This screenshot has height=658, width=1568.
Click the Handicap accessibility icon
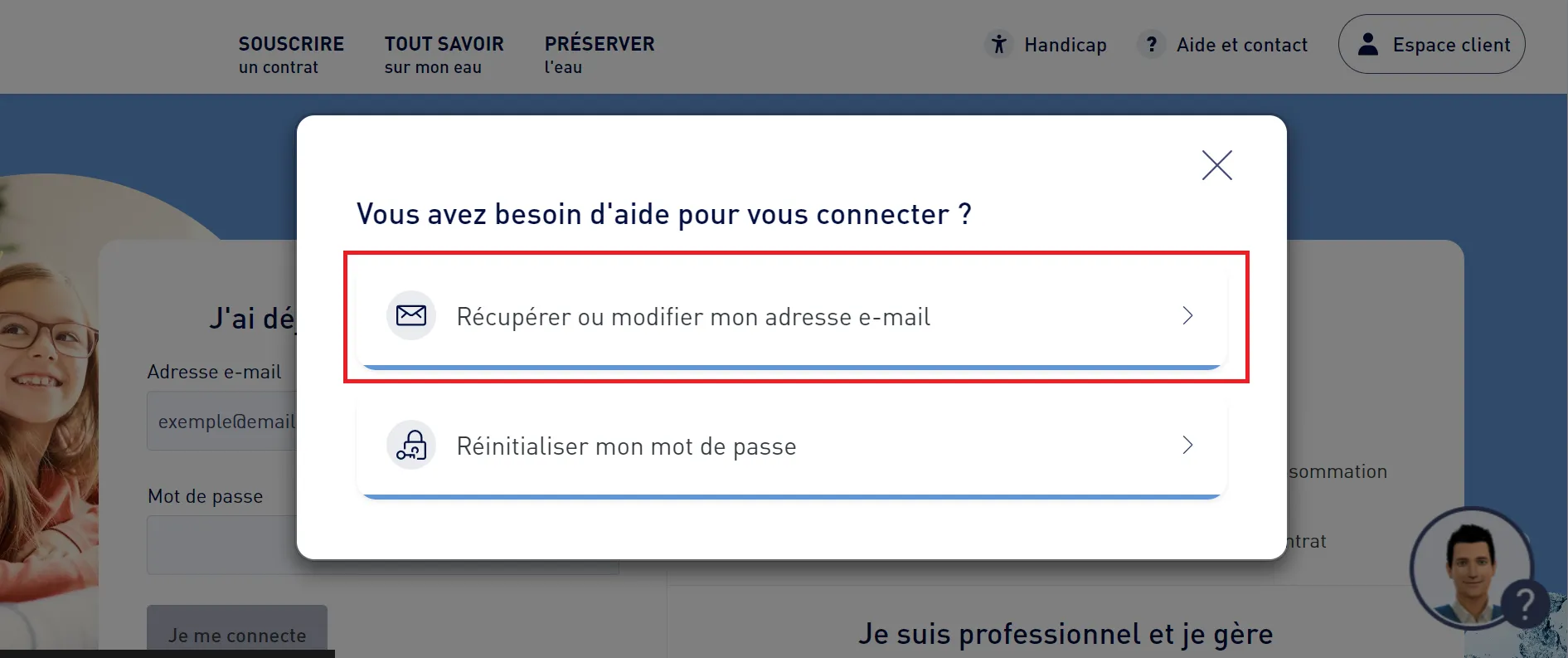(x=999, y=44)
